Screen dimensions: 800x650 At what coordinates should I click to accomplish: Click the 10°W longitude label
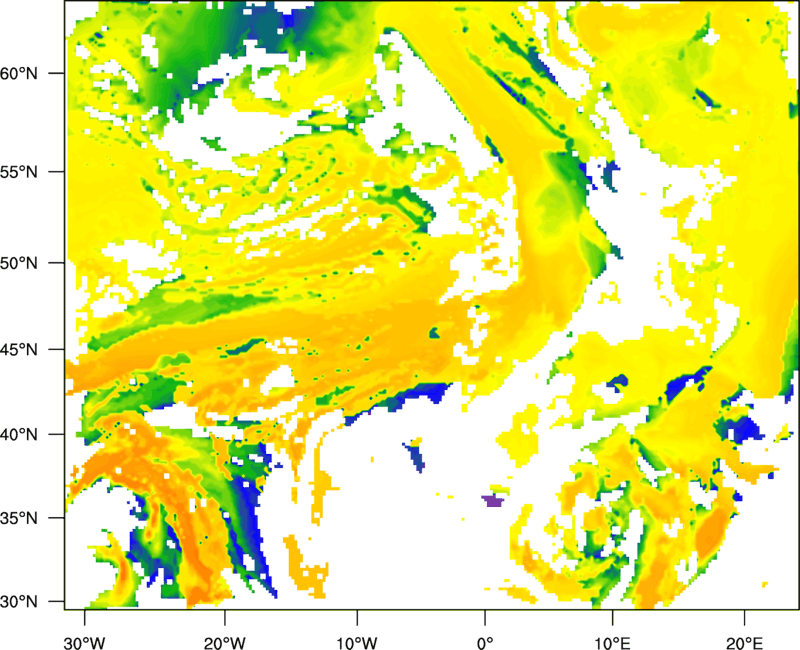pyautogui.click(x=357, y=643)
